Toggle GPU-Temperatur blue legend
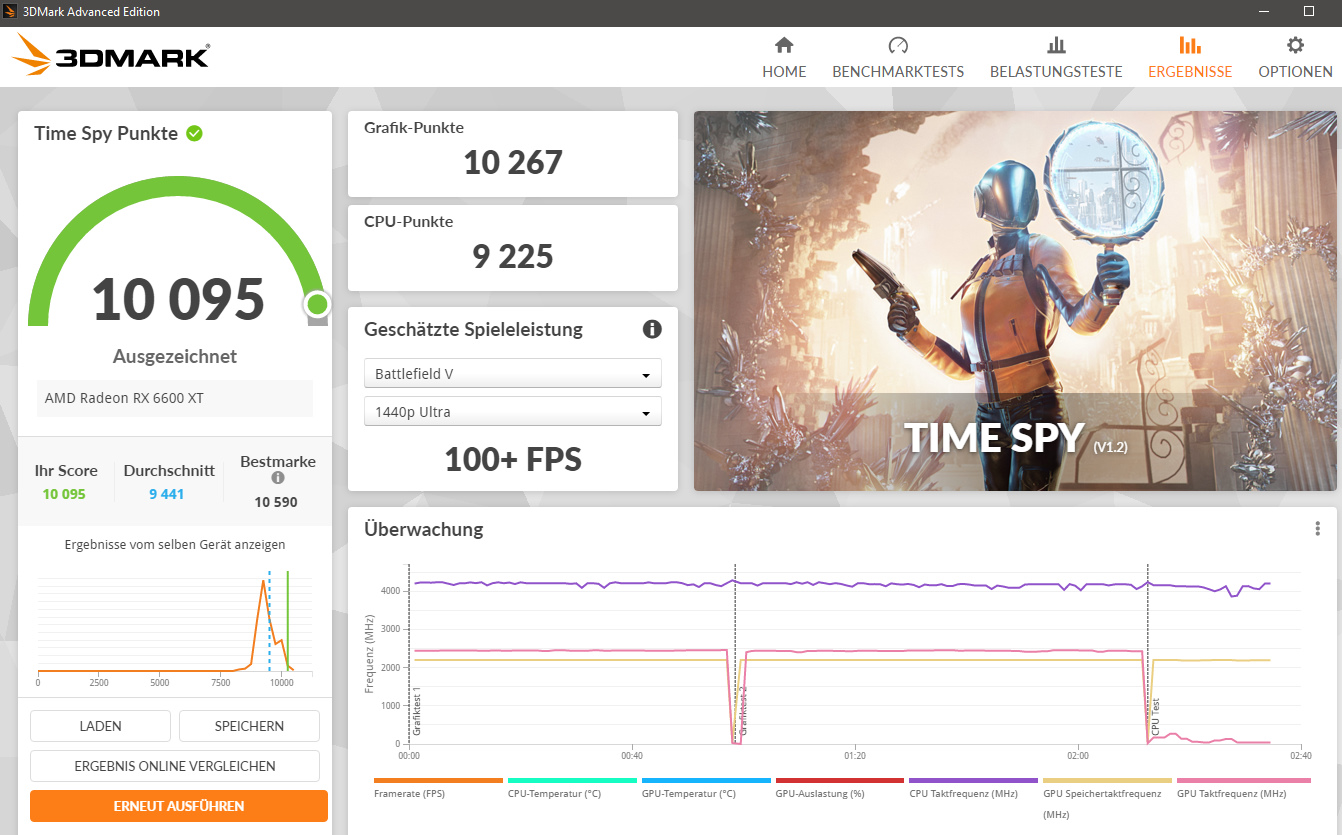This screenshot has width=1342, height=835. tap(706, 787)
